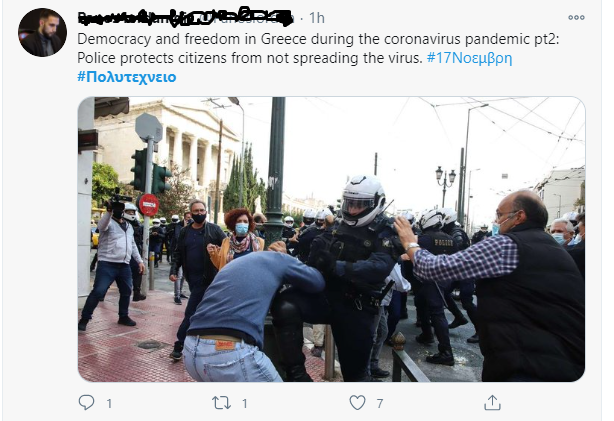Retweet this post using the arrows icon
Viewport: 614px width, 421px height.
[x=221, y=403]
